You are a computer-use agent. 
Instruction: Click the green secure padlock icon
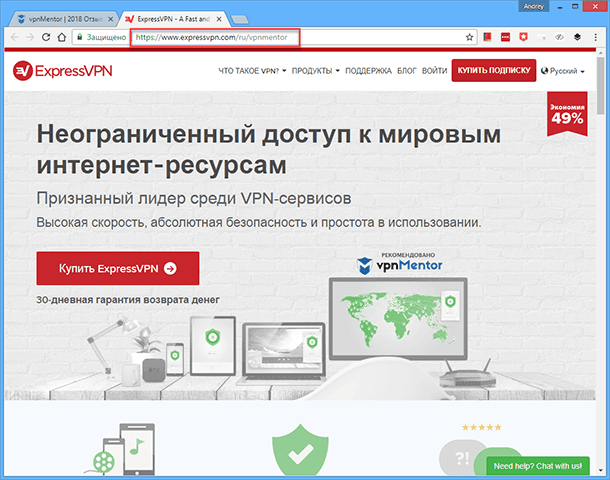(80, 37)
